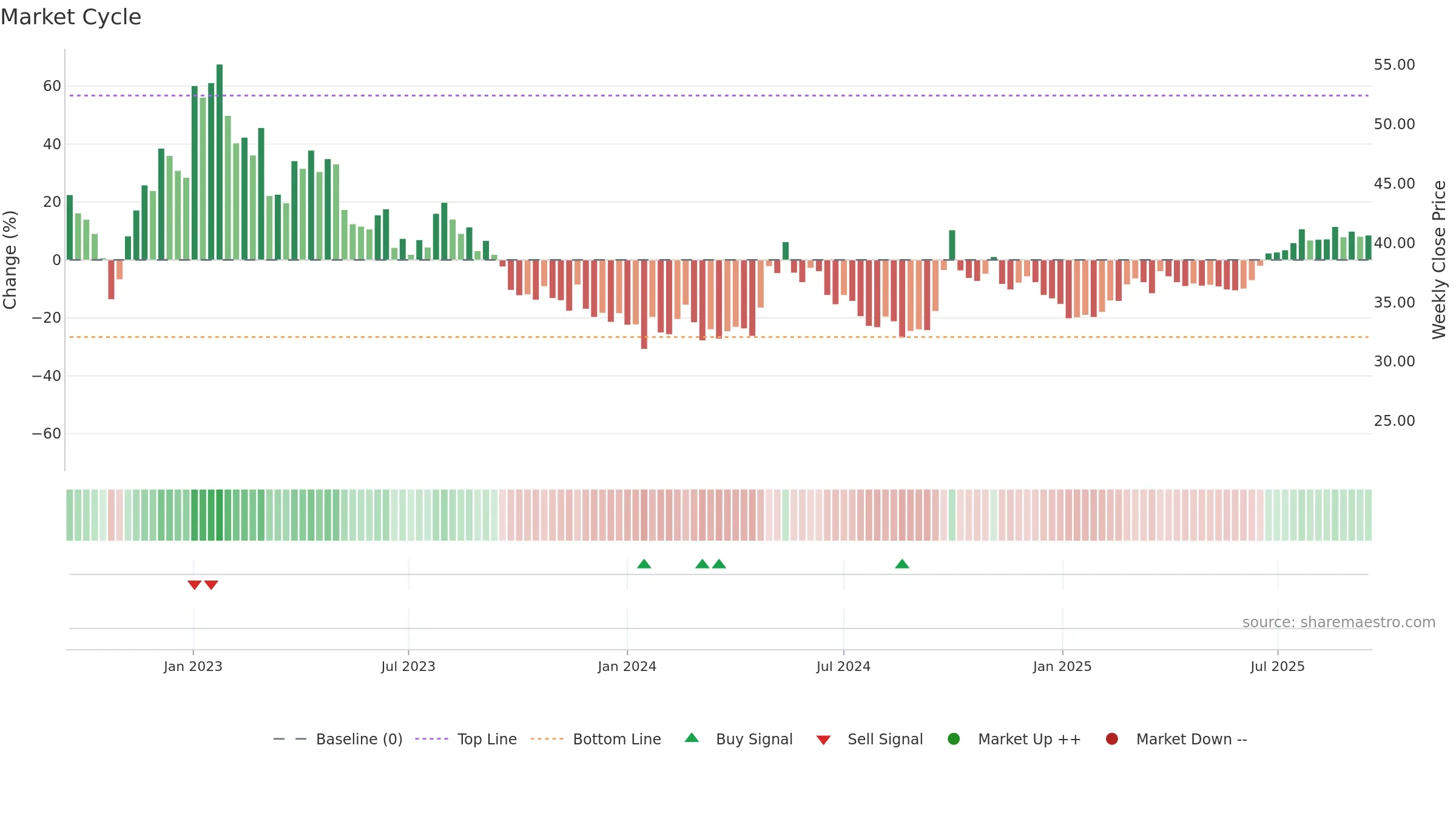Screen dimensions: 1456x819
Task: Toggle the Market Down -- legend label
Action: [1191, 739]
